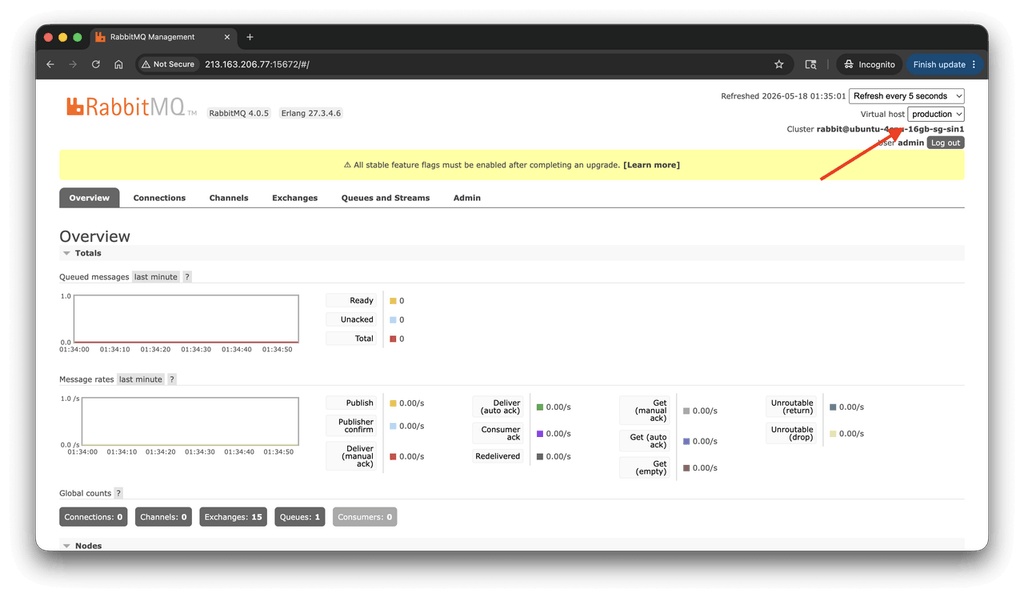Click the yellow Ready color swatch

click(393, 301)
